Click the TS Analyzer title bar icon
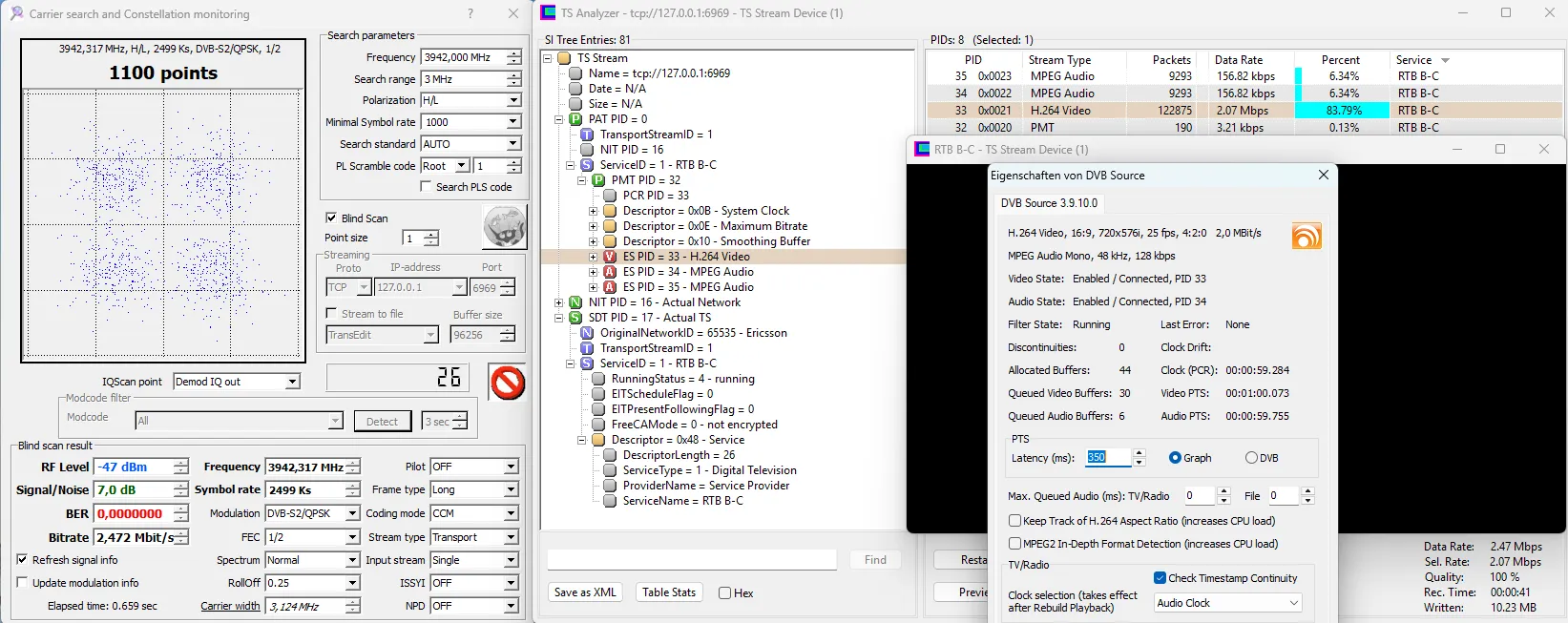The height and width of the screenshot is (623, 1568). tap(548, 13)
